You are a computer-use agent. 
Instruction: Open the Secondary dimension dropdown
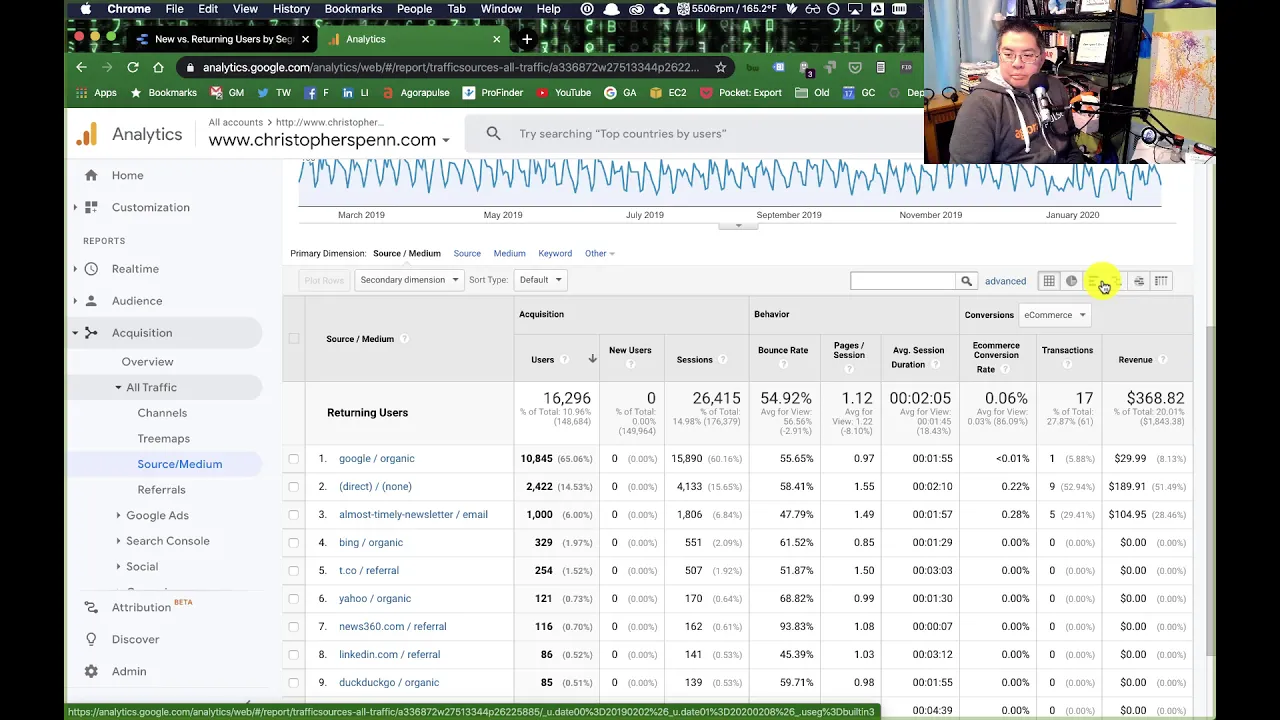click(408, 280)
